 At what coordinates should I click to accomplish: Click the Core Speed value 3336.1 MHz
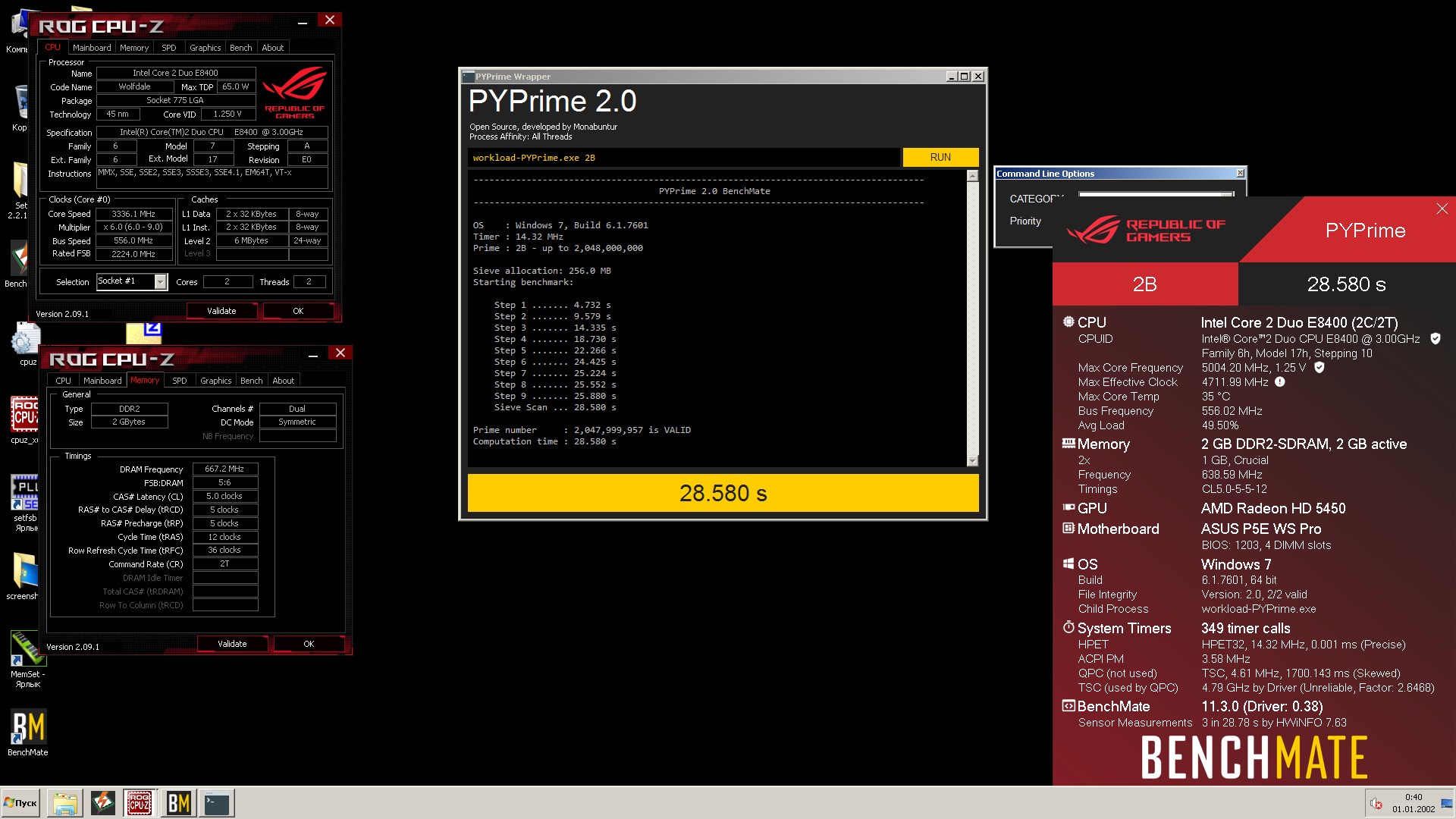point(133,214)
